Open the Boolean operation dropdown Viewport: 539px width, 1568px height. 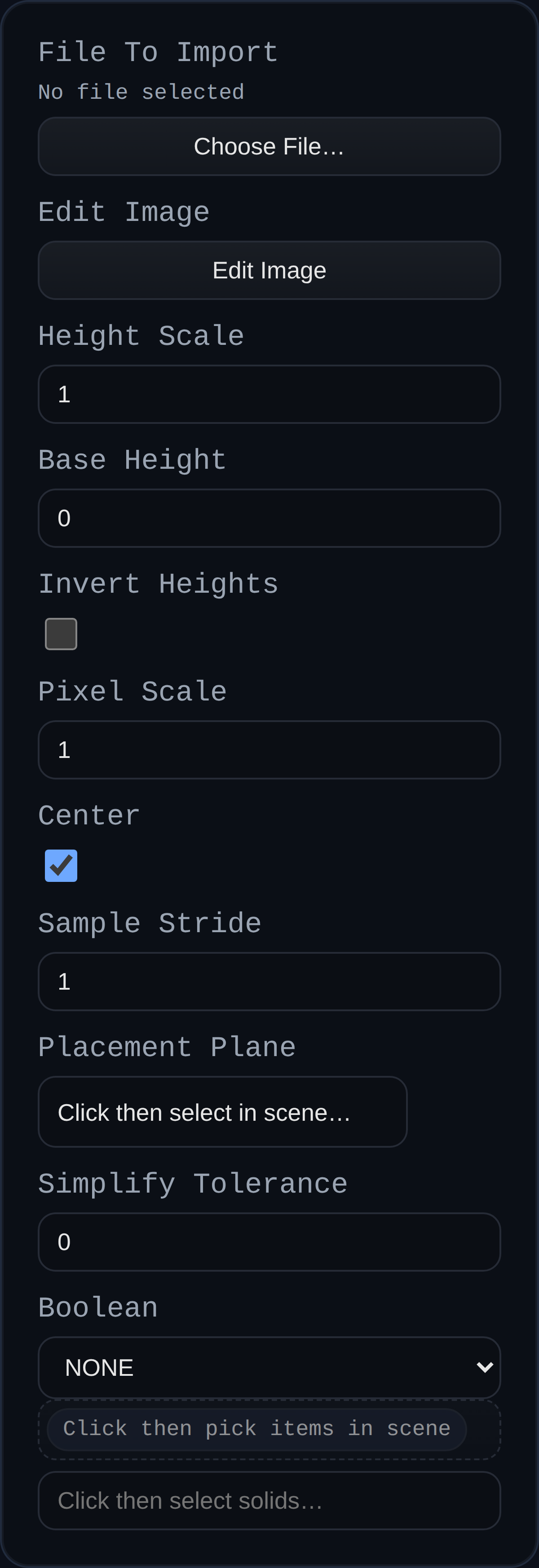point(269,1368)
